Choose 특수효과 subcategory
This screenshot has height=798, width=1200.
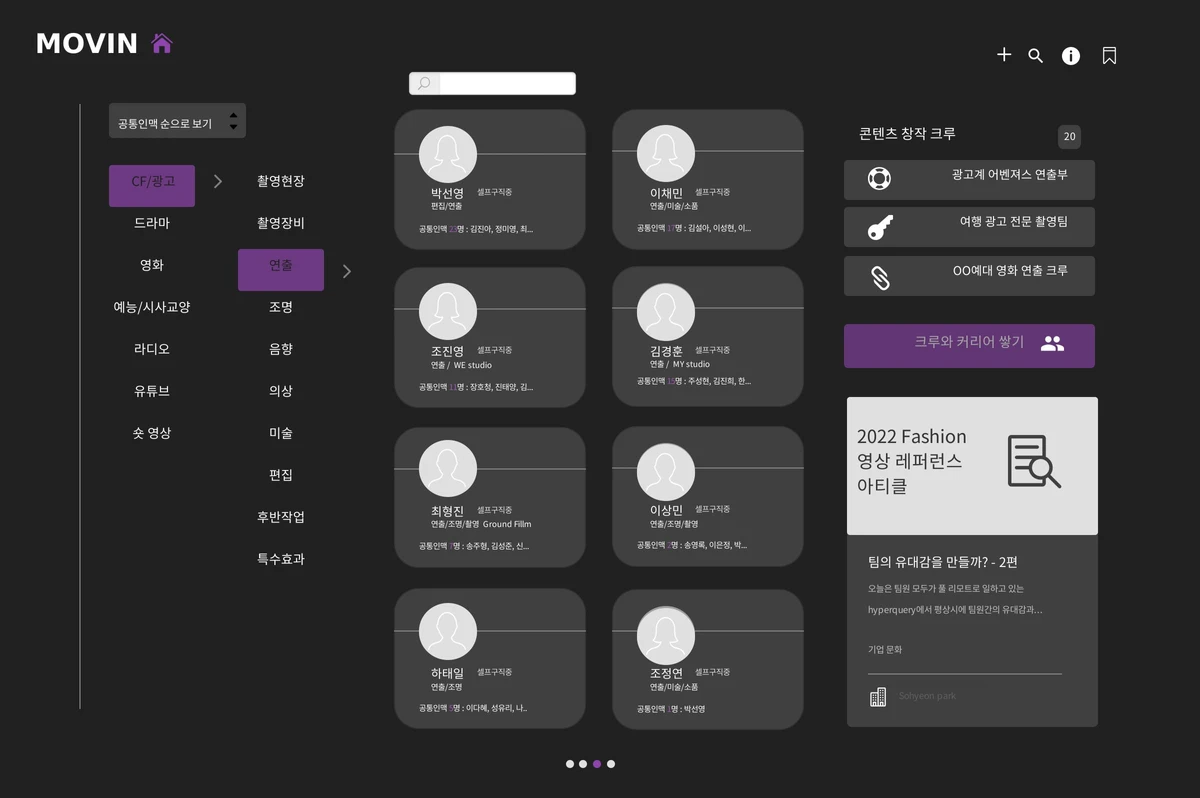point(281,559)
